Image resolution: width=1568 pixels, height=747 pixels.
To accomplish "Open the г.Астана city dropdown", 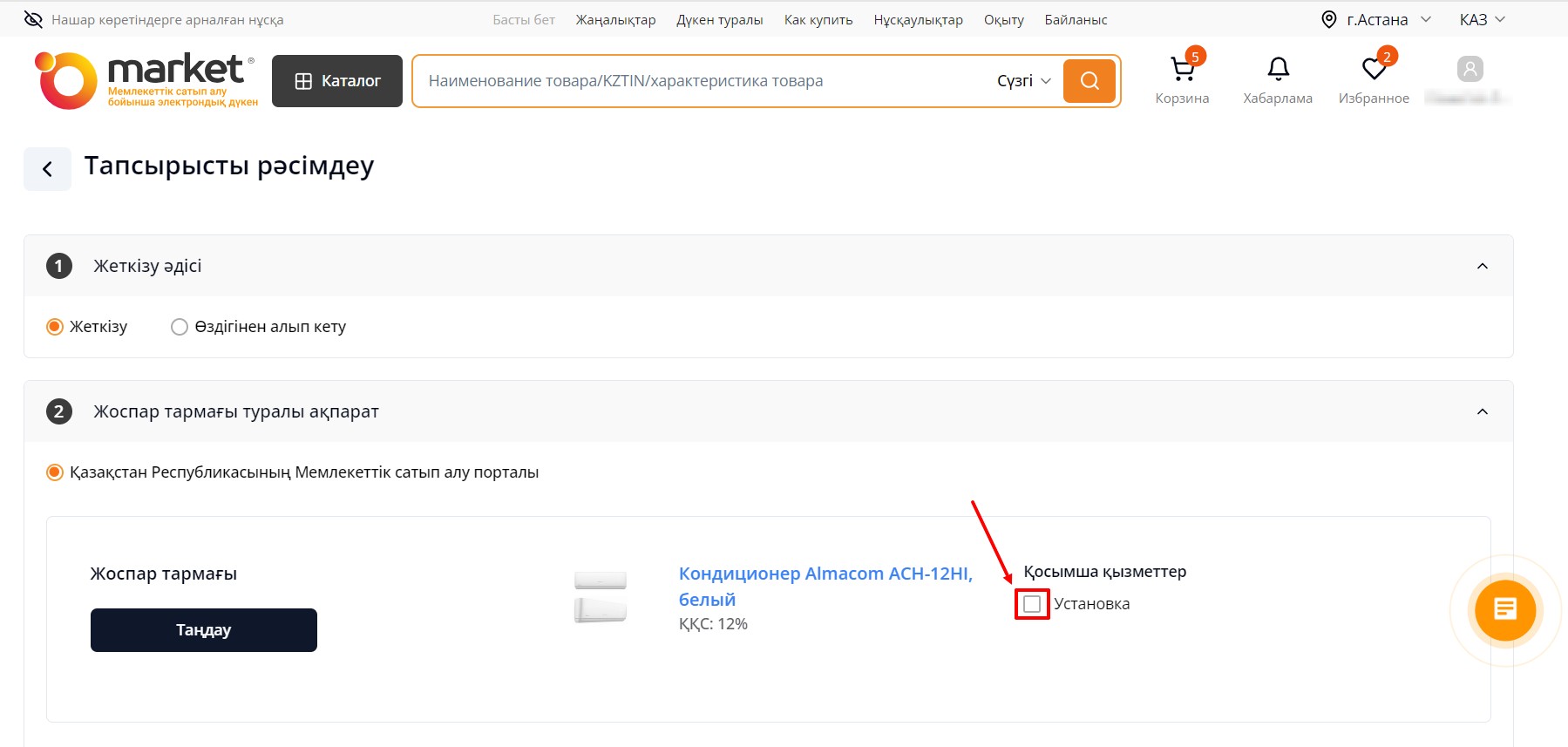I will pyautogui.click(x=1376, y=19).
